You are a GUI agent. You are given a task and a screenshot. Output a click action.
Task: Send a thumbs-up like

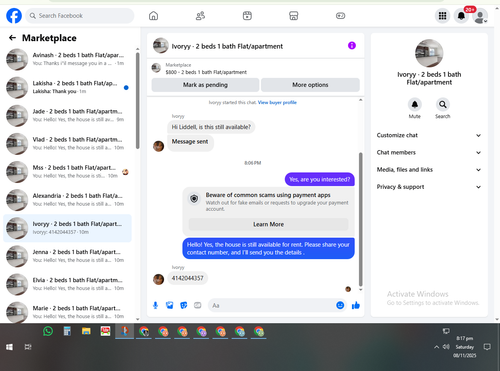(356, 305)
